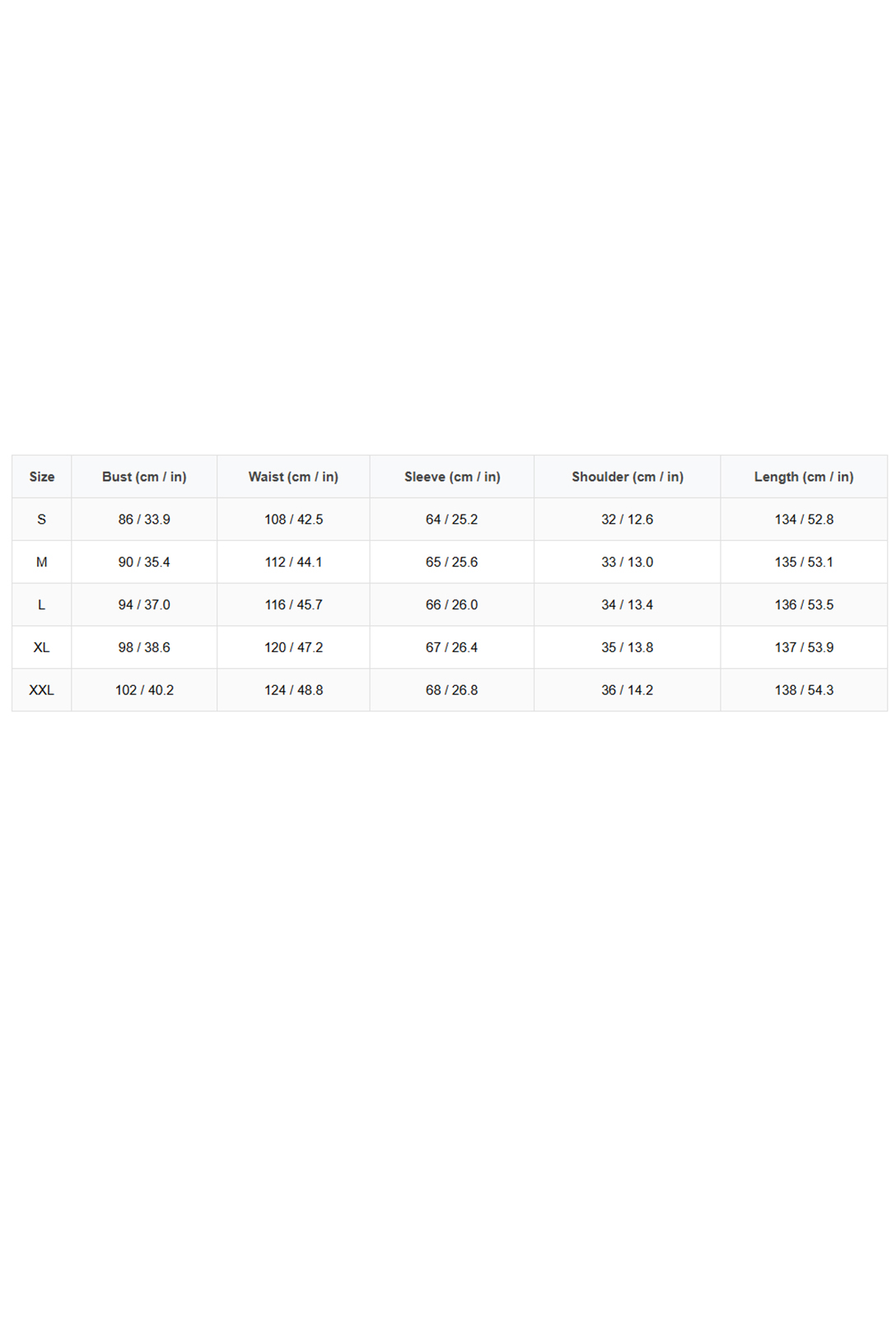Image resolution: width=896 pixels, height=1344 pixels.
Task: Click the Waist (cm / in) header
Action: coord(293,477)
